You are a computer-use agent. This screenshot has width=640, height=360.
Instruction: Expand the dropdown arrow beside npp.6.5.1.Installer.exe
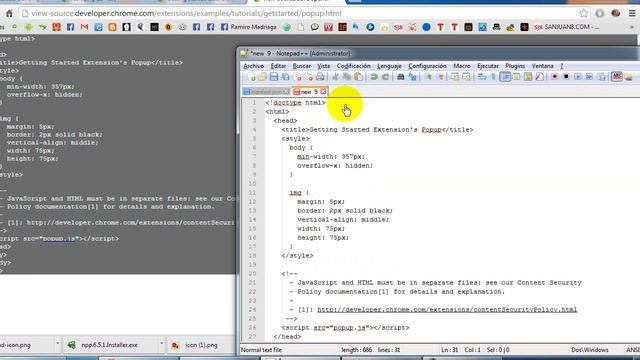click(x=162, y=344)
